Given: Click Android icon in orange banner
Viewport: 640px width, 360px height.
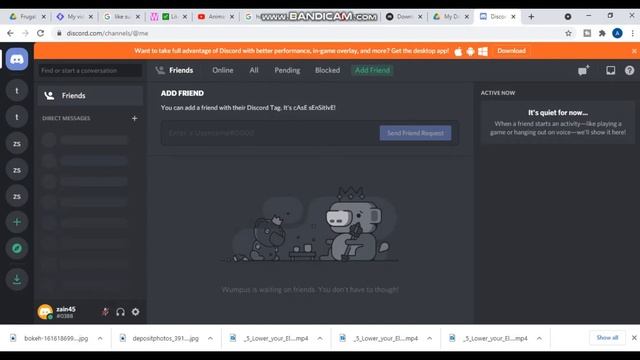Looking at the screenshot, I should pos(471,51).
